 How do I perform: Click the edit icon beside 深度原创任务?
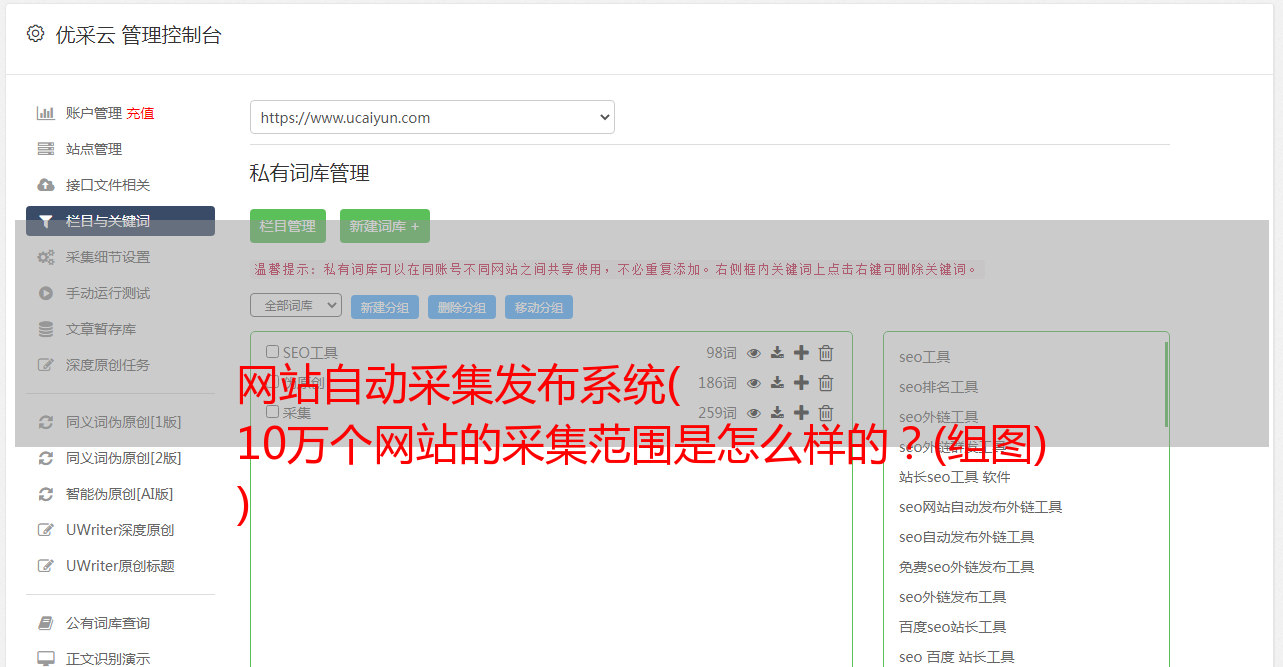tap(46, 365)
